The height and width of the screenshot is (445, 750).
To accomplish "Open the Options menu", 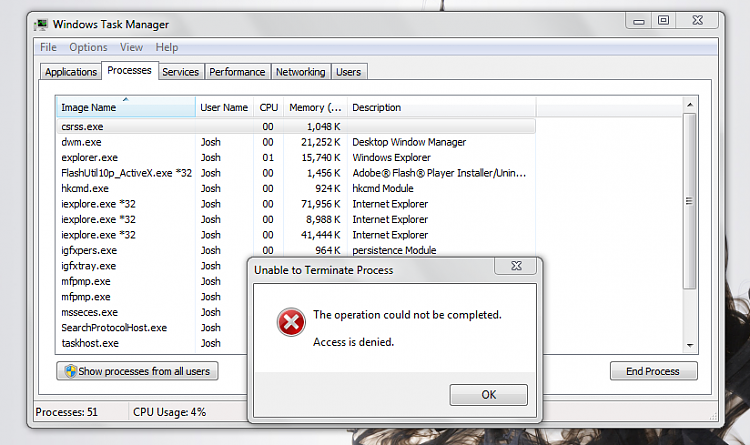I will coord(88,47).
